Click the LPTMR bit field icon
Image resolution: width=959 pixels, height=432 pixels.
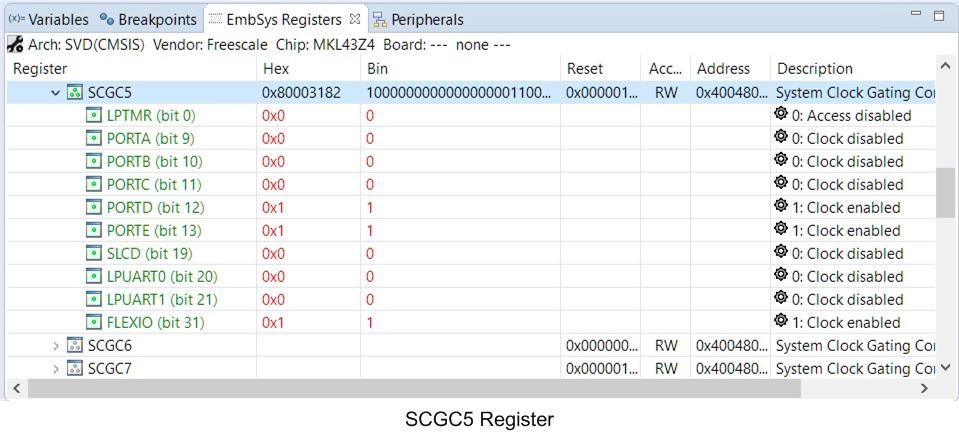[94, 115]
